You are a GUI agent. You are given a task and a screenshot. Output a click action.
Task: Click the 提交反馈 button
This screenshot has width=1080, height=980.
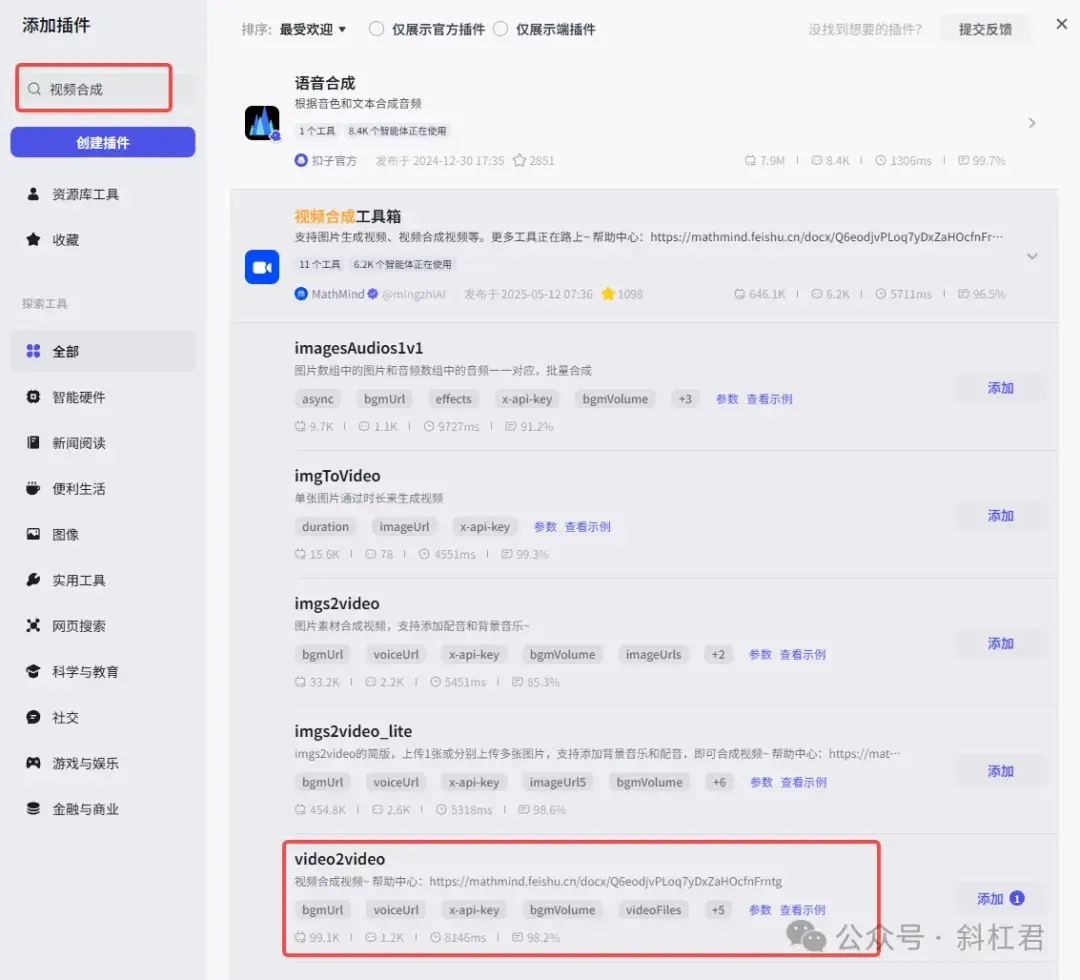(x=985, y=29)
